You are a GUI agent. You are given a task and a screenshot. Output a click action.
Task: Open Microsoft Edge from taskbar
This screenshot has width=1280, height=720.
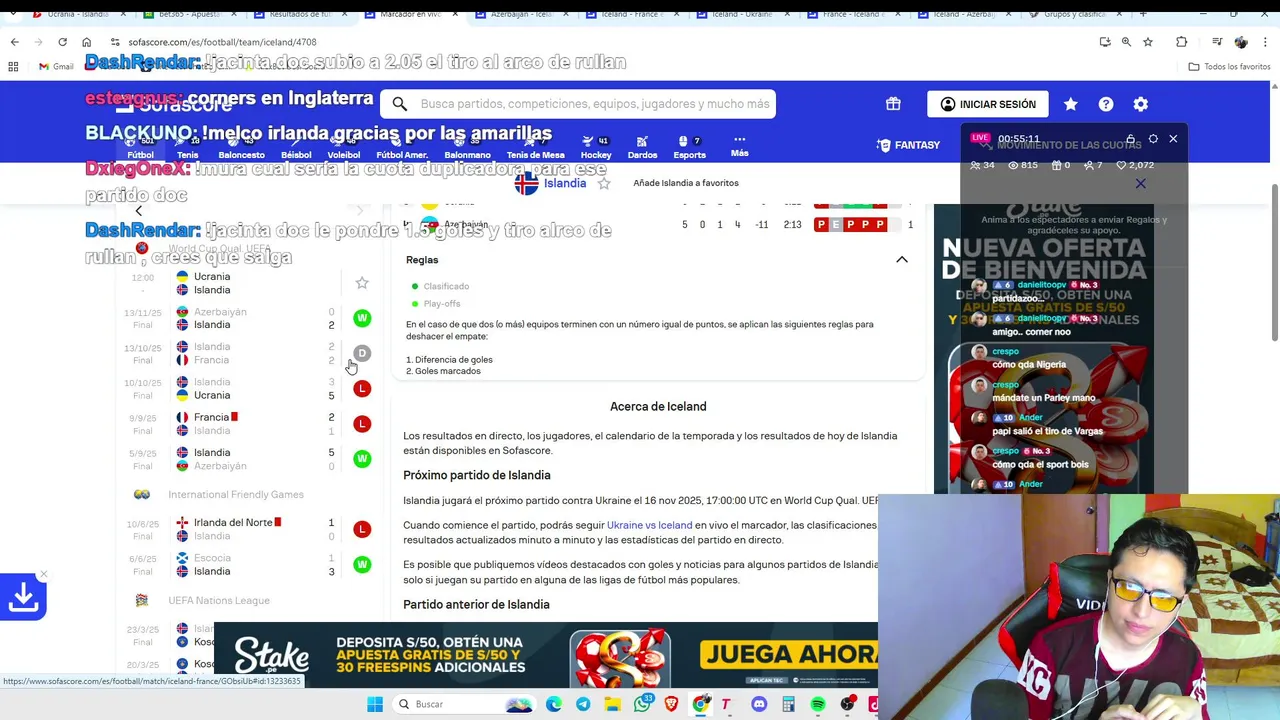point(554,704)
